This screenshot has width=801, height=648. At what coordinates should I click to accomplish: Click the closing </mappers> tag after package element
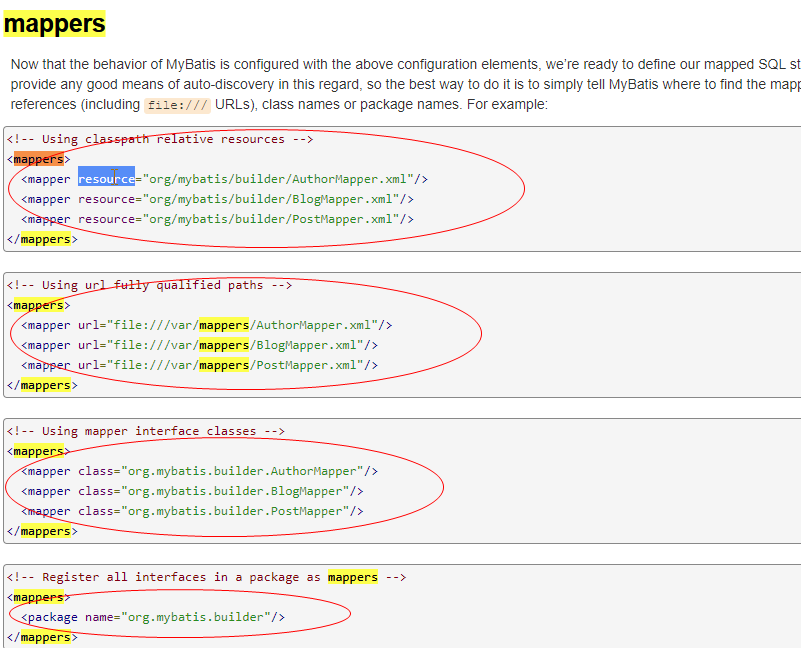click(42, 637)
